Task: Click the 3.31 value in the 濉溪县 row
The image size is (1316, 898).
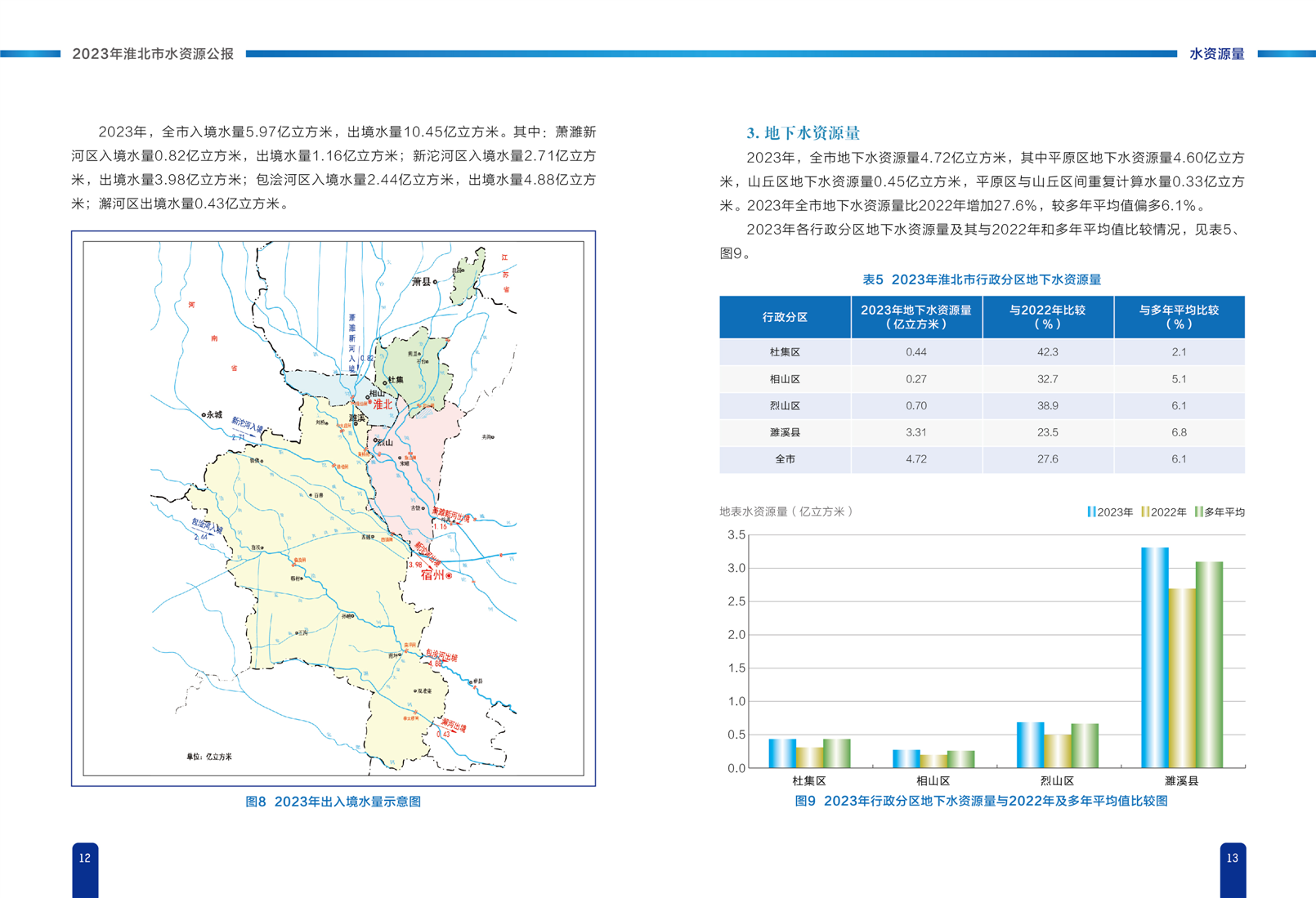Action: tap(916, 432)
